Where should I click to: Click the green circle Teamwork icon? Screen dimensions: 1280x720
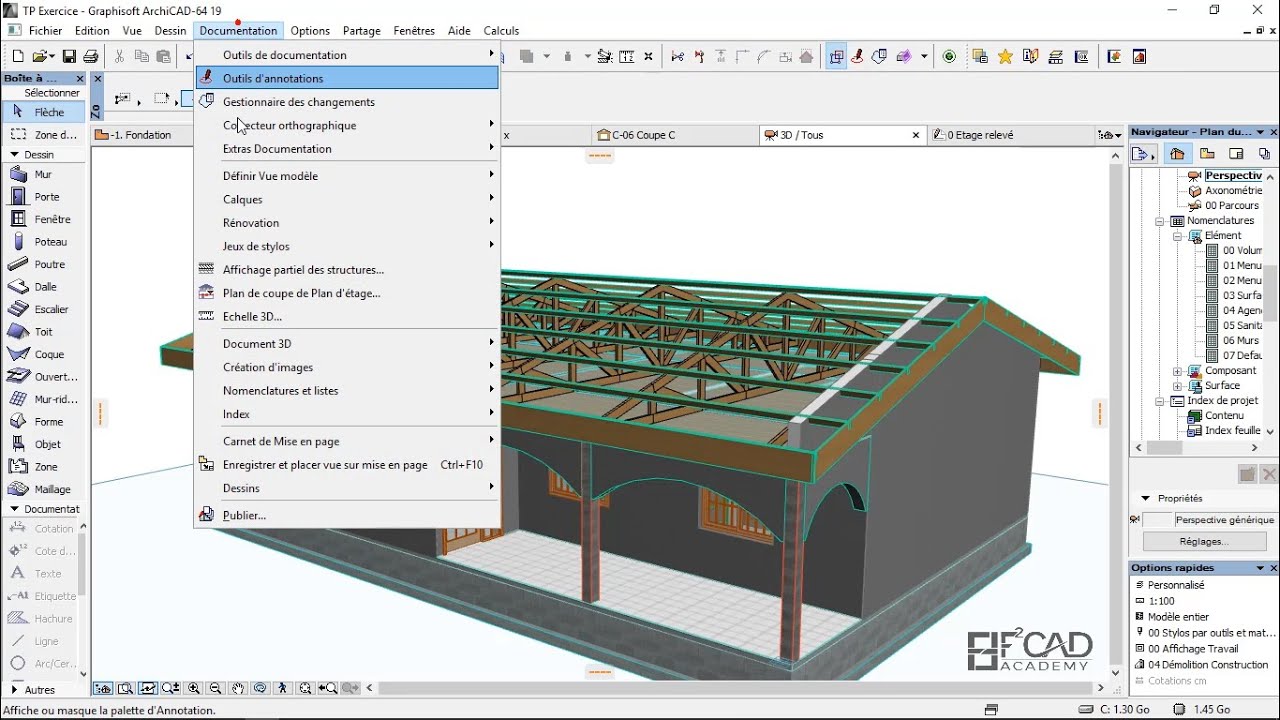949,57
